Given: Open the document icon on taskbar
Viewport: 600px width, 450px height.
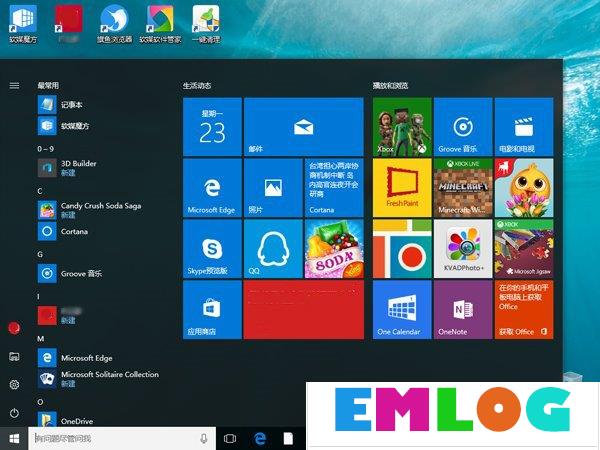Looking at the screenshot, I should point(288,439).
